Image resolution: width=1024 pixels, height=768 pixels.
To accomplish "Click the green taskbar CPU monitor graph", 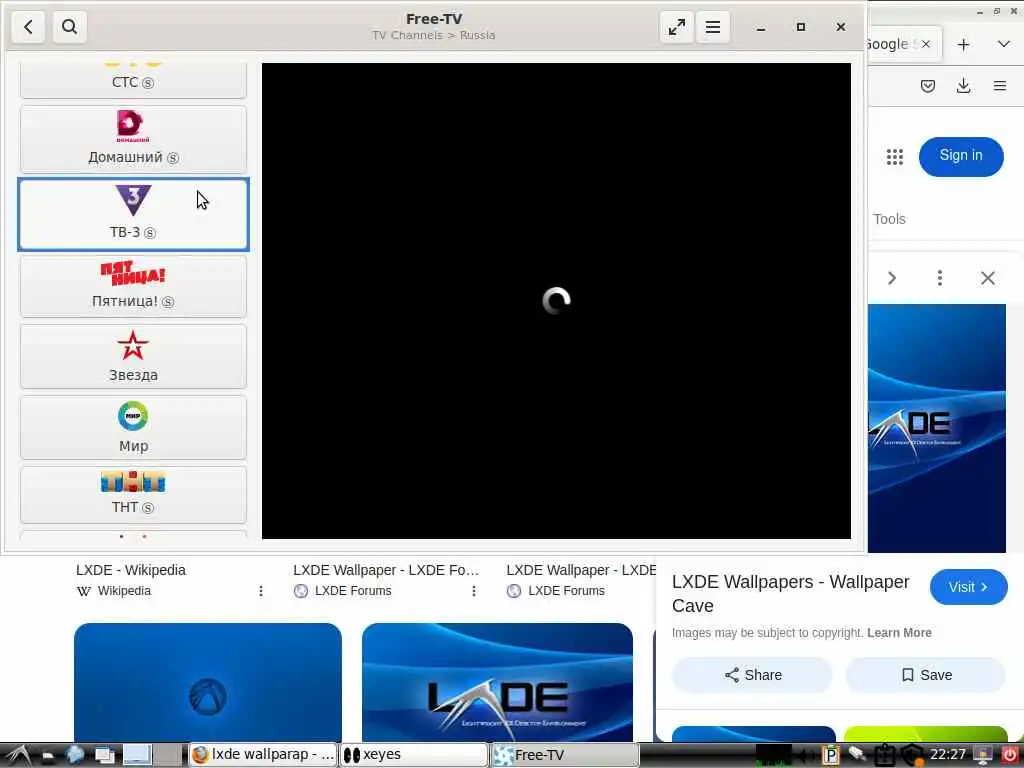I will pos(773,756).
